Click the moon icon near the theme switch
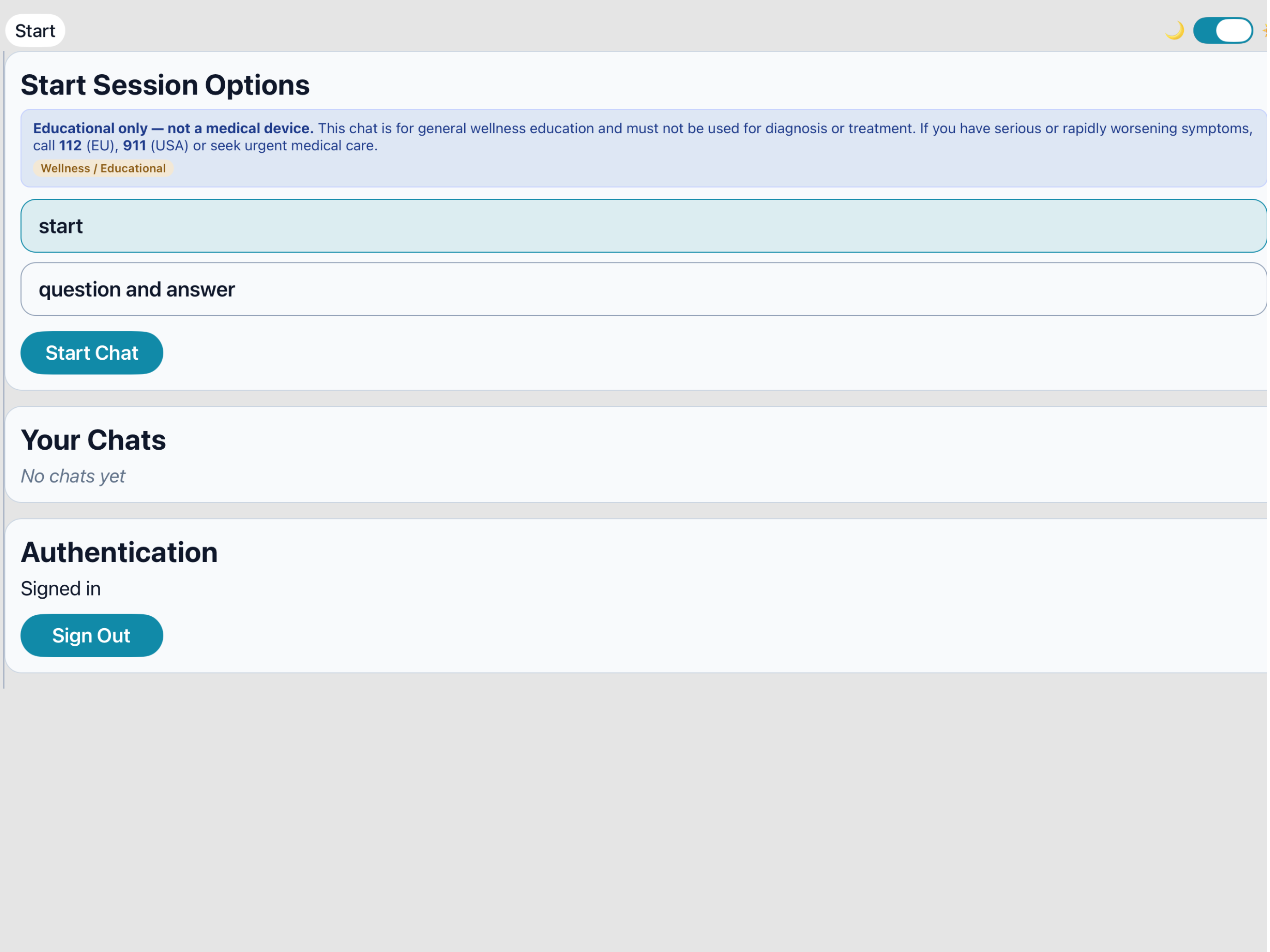 tap(1174, 30)
